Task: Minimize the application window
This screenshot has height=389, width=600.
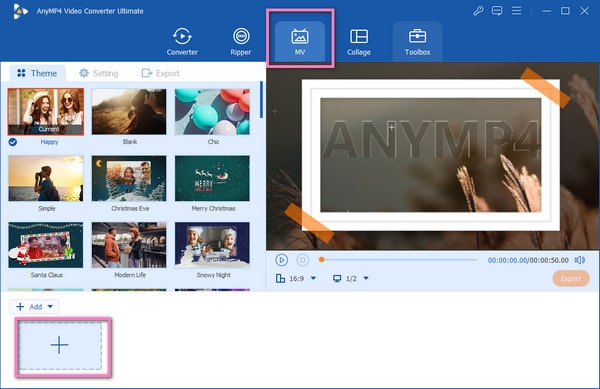Action: pos(546,11)
